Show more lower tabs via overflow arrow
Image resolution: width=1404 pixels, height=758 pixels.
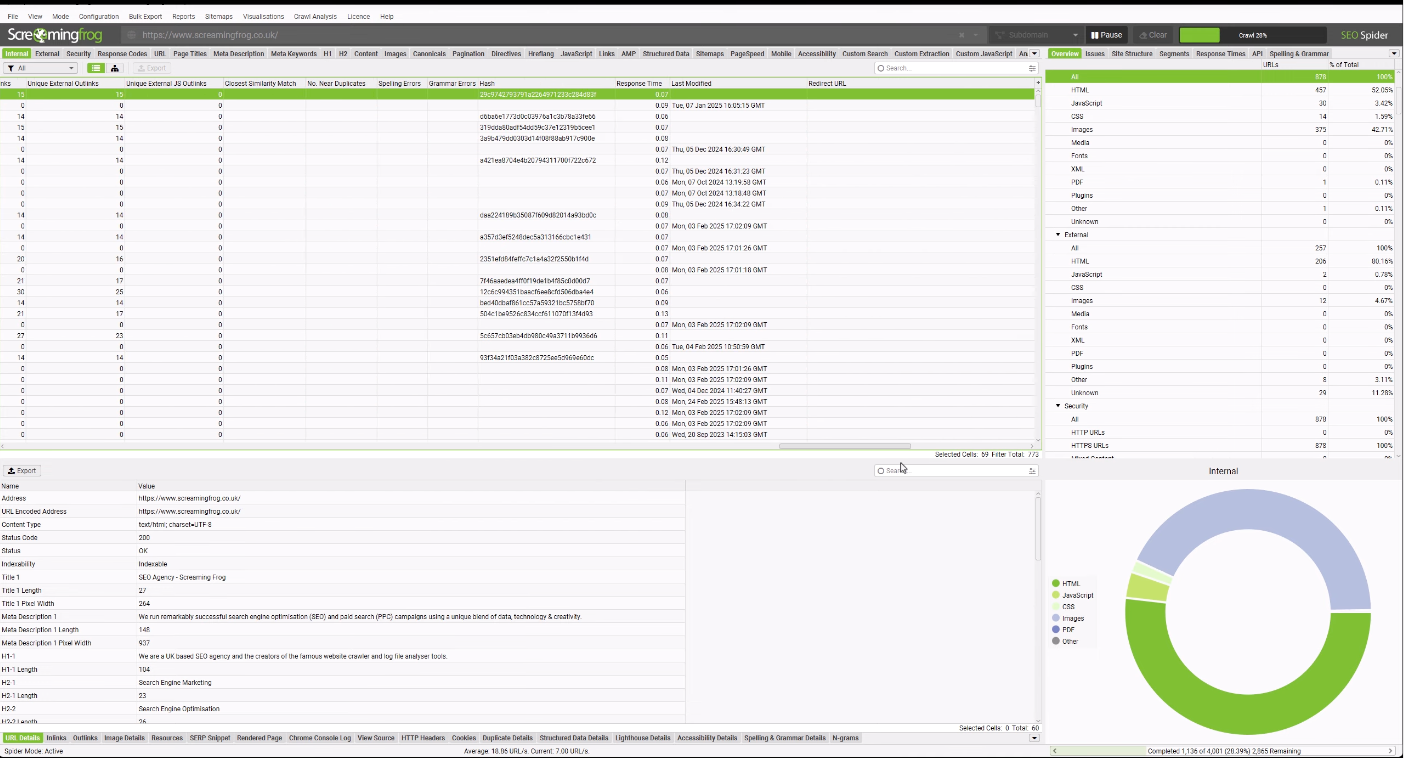(1035, 738)
